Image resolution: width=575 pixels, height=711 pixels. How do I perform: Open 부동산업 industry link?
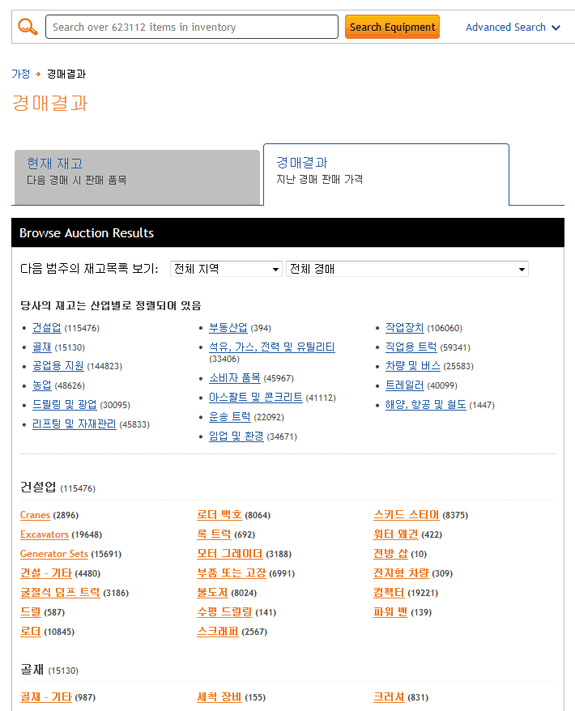pyautogui.click(x=228, y=327)
